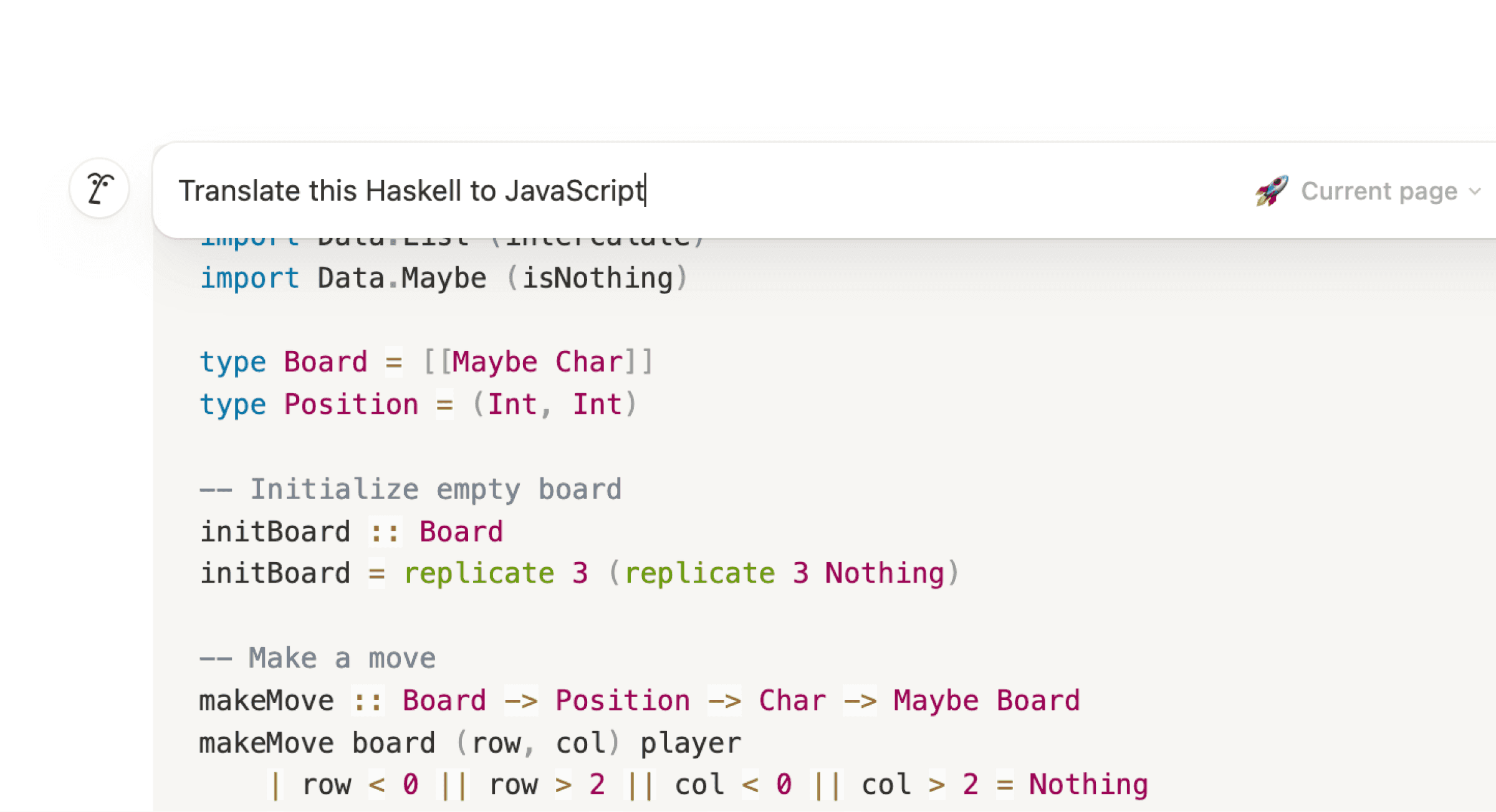Click the Notion AI face icon
Viewport: 1496px width, 812px height.
coord(100,188)
